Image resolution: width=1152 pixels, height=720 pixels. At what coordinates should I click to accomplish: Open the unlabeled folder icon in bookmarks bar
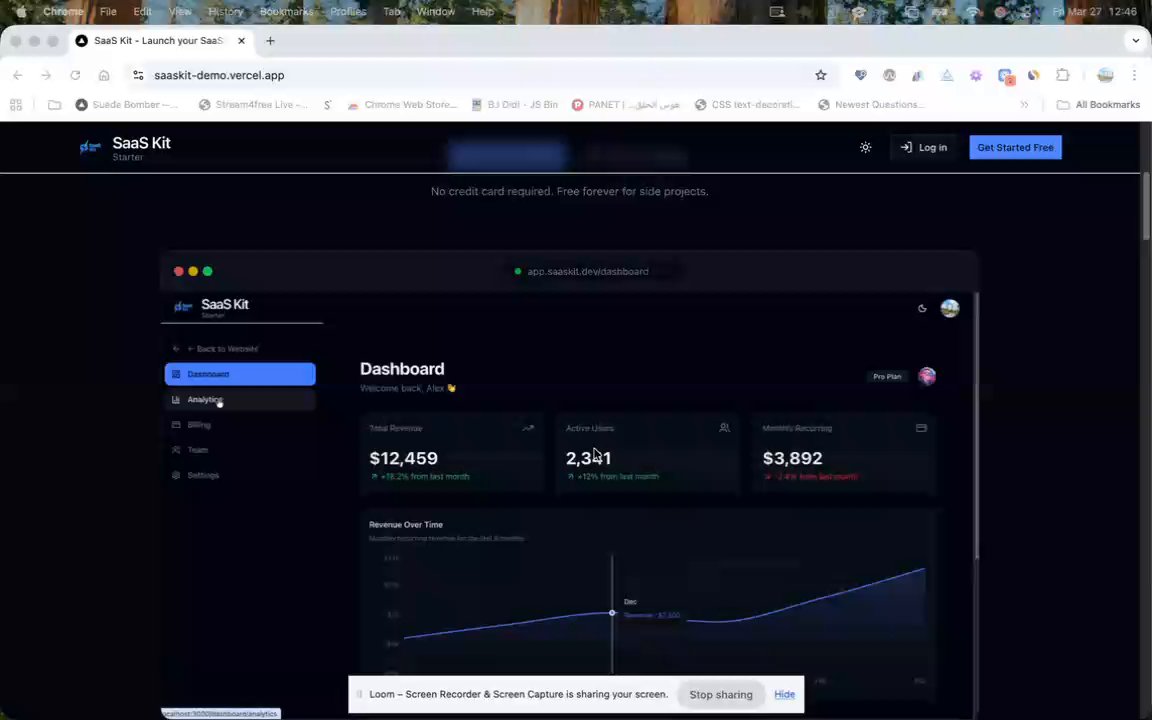pyautogui.click(x=54, y=105)
